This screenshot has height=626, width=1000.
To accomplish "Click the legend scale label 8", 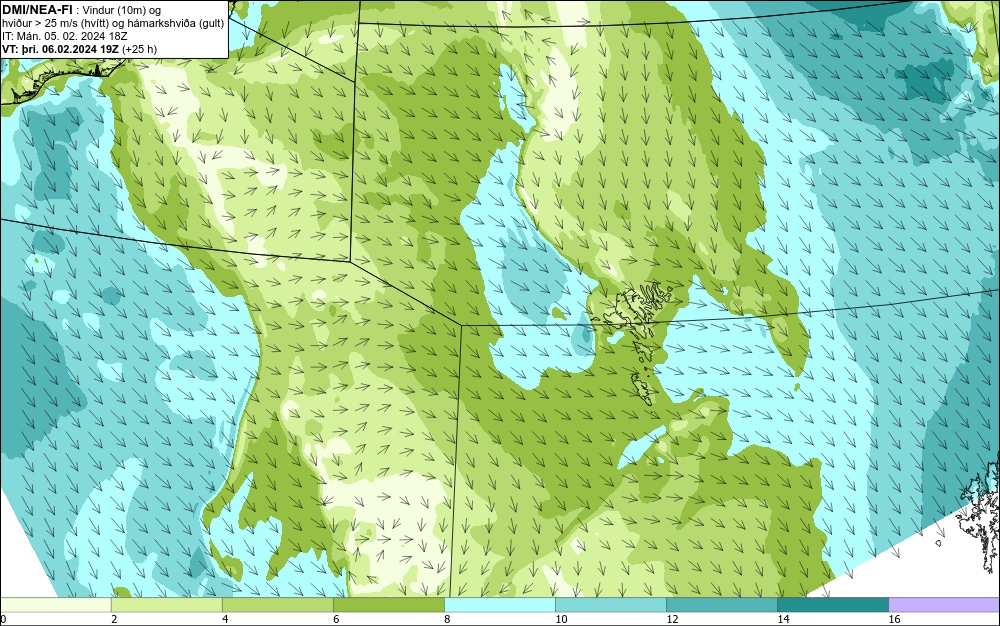I will tap(447, 619).
